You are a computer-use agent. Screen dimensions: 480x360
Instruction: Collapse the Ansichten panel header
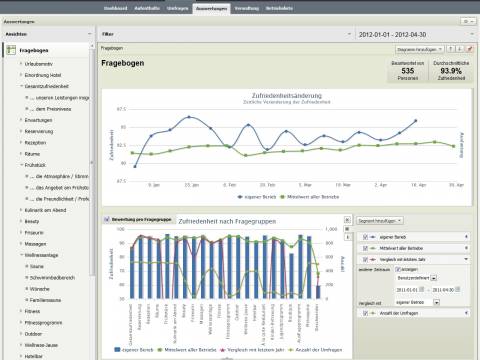pyautogui.click(x=89, y=34)
